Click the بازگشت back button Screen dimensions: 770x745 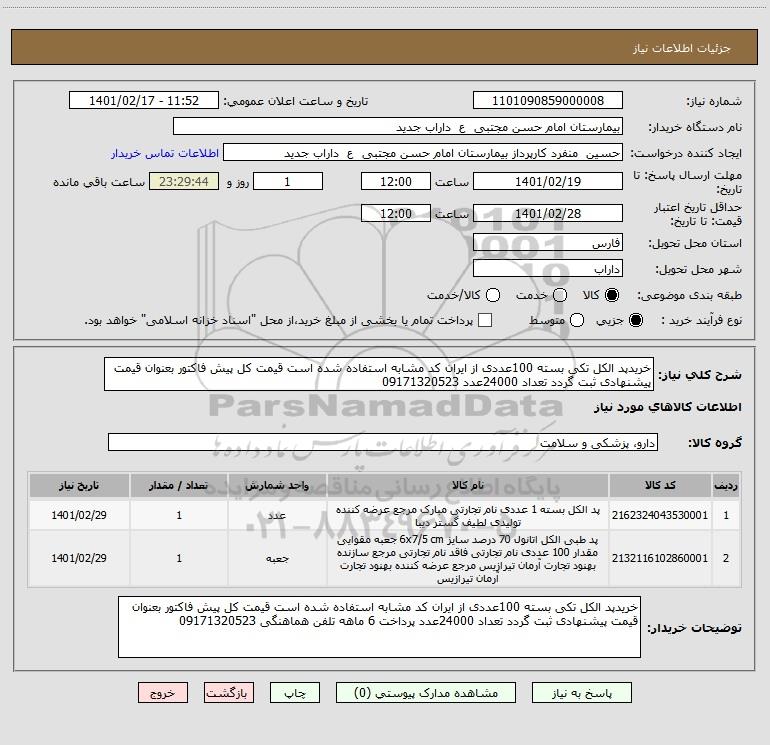tap(229, 693)
